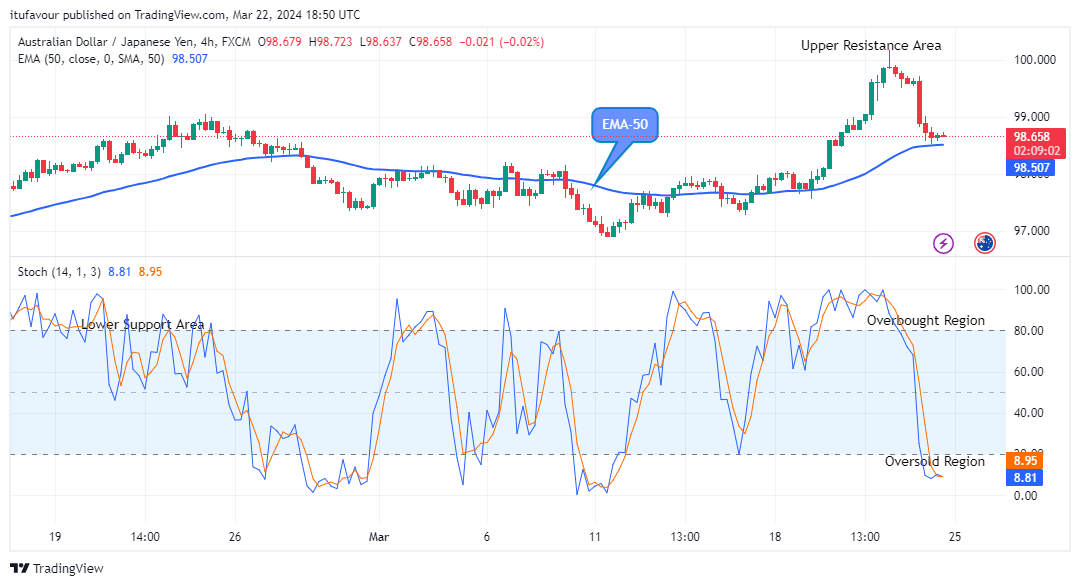
Task: Click the Australian flag economic event icon
Action: 984,243
